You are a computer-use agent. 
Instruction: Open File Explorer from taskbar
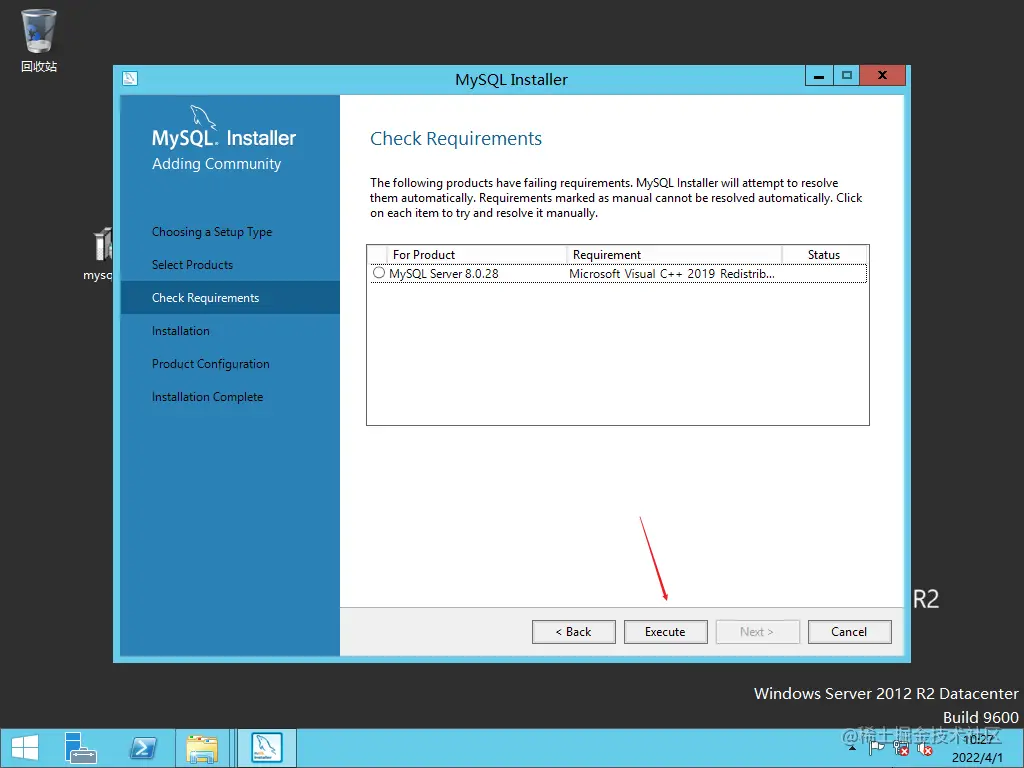tap(202, 748)
